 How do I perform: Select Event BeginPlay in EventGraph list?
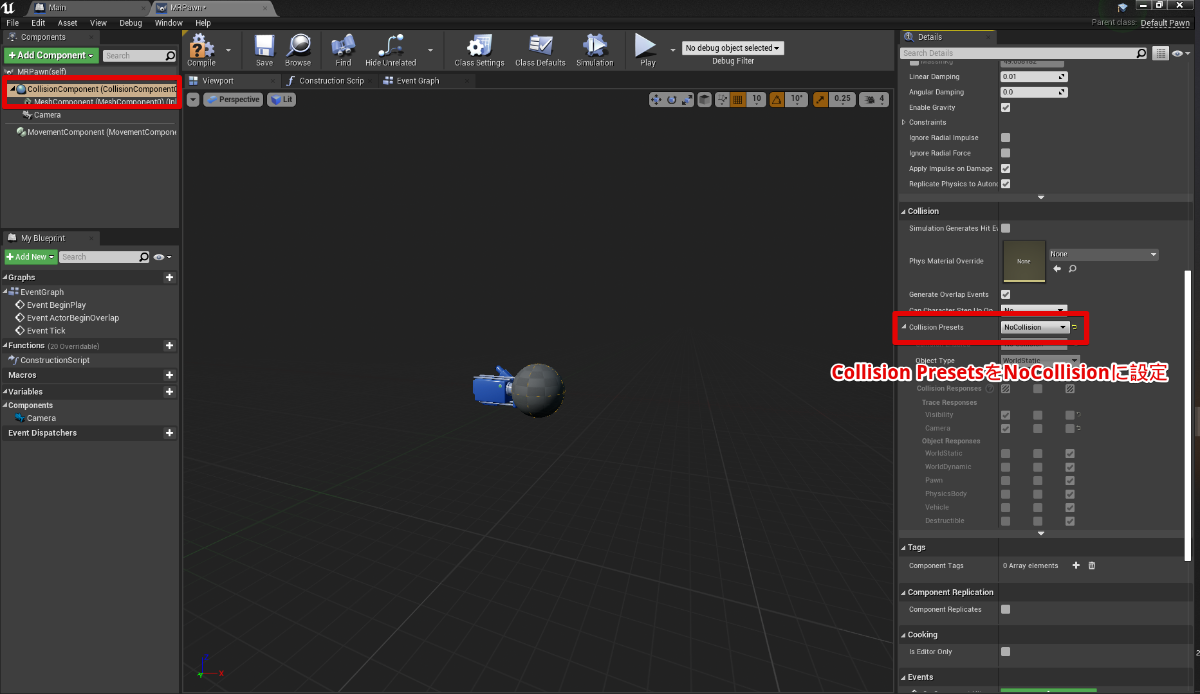click(x=56, y=304)
